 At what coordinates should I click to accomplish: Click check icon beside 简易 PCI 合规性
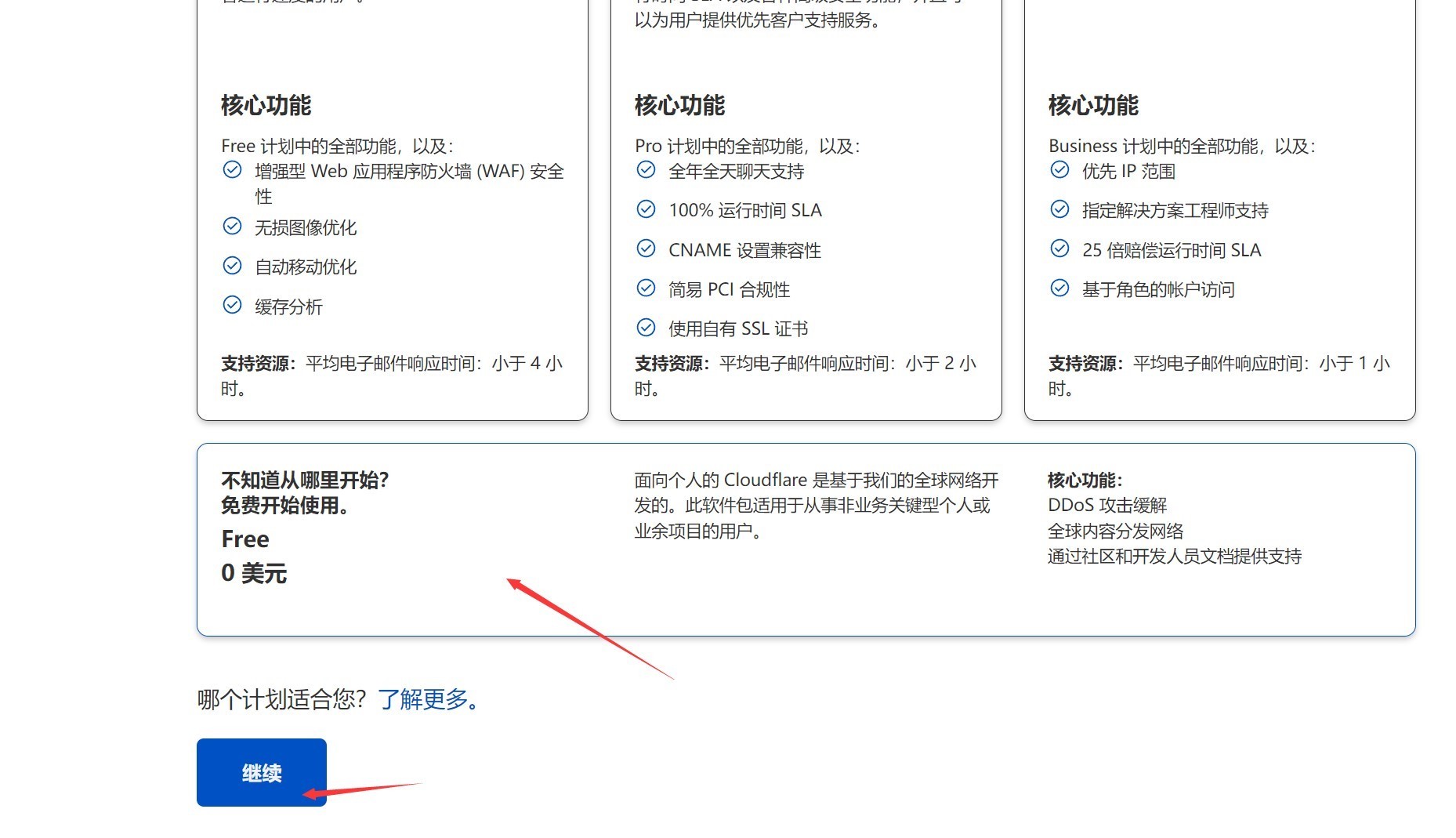(x=647, y=288)
